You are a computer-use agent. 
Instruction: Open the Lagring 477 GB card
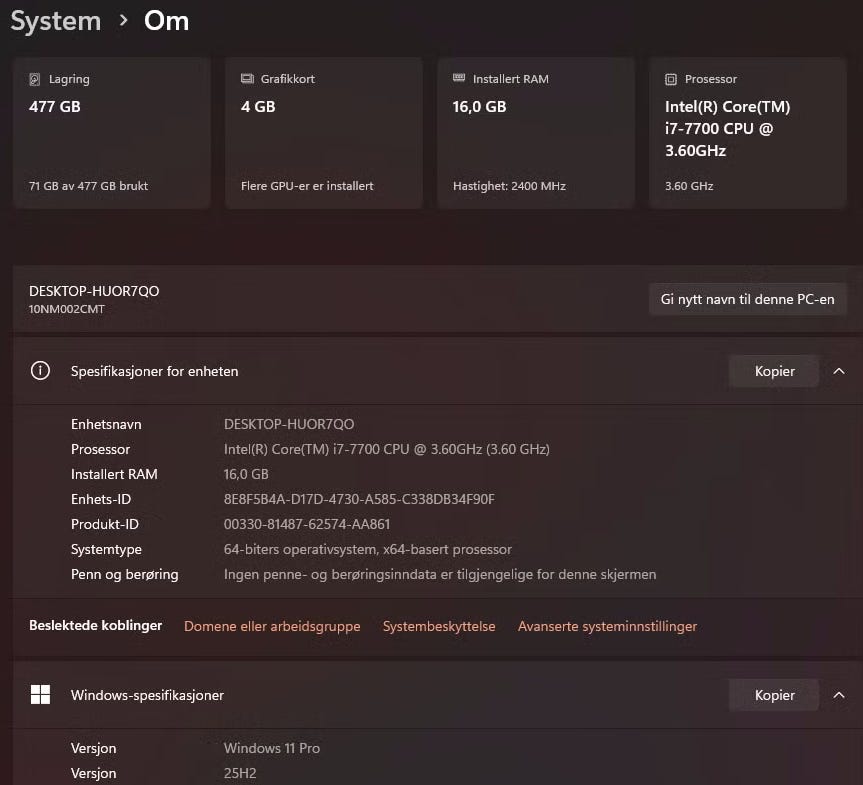pyautogui.click(x=112, y=133)
